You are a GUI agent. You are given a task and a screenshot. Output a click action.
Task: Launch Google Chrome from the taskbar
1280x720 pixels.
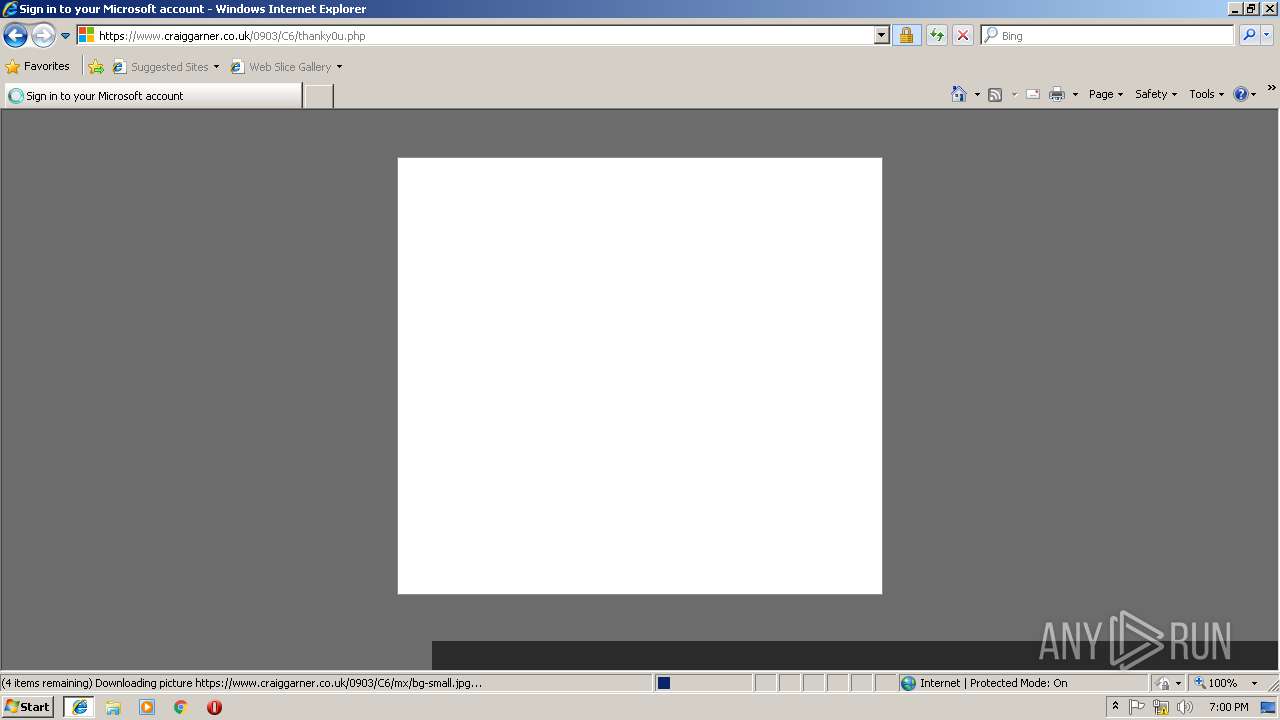[181, 707]
